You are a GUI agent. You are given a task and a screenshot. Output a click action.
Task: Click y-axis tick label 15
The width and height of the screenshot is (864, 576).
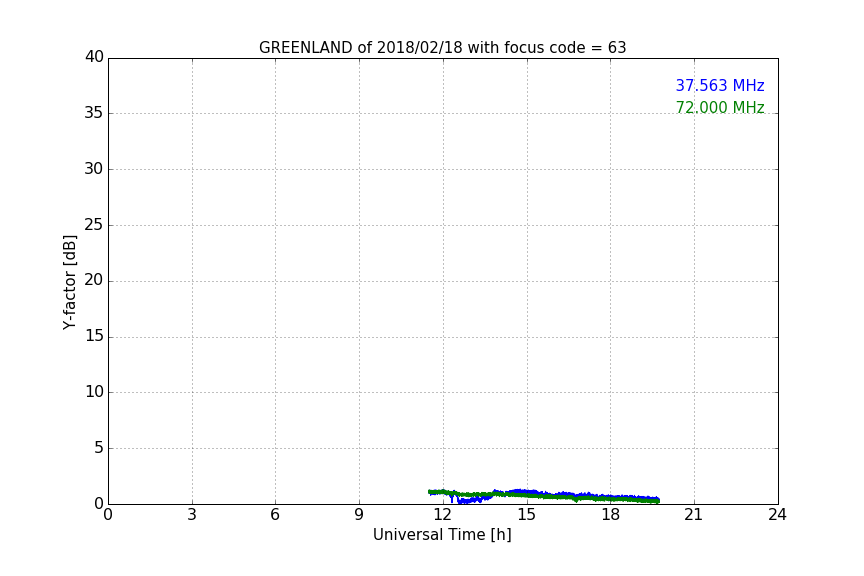click(x=94, y=336)
